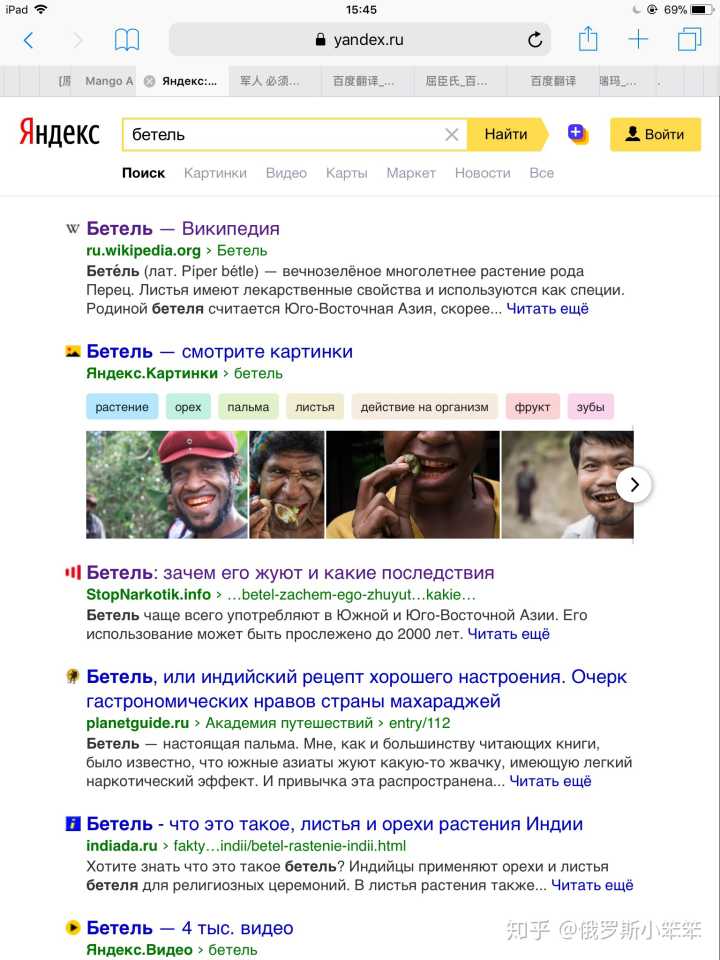
Task: Click StopNarkotik favicon icon
Action: point(72,573)
